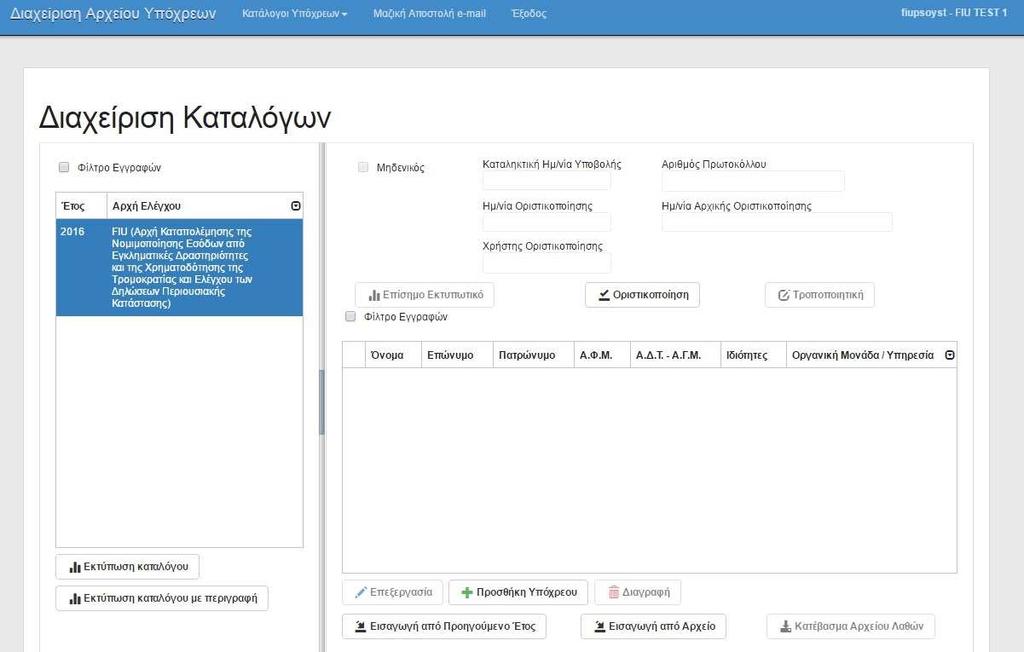The image size is (1024, 652).
Task: Toggle the left-panel Φίλτρο Εγγραφών checkbox
Action: [63, 167]
